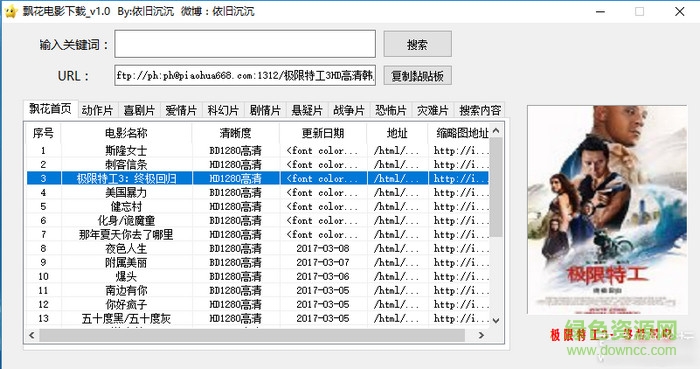Click the 地址 column header
Screen dimensions: 700x369
coord(397,133)
